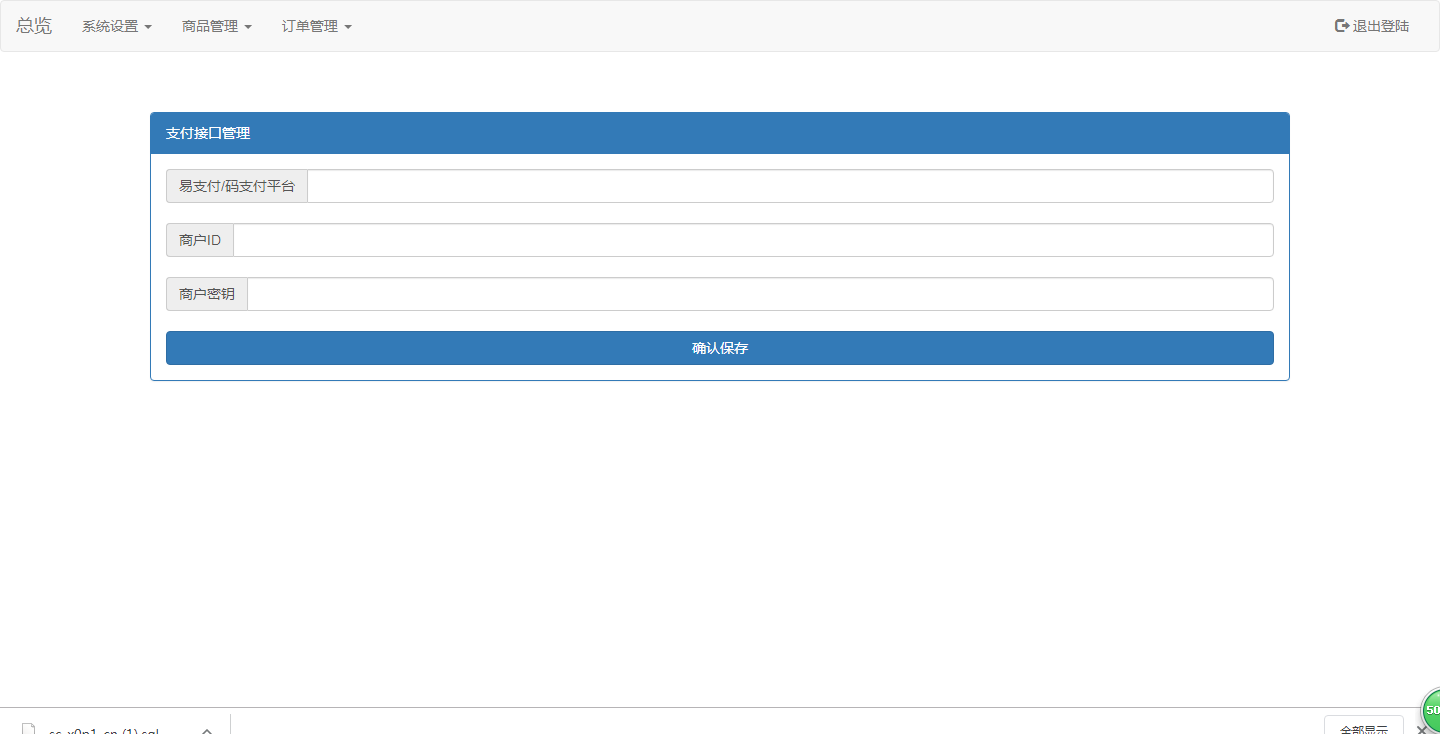
Task: Click into the 商户ID text field
Action: [752, 240]
